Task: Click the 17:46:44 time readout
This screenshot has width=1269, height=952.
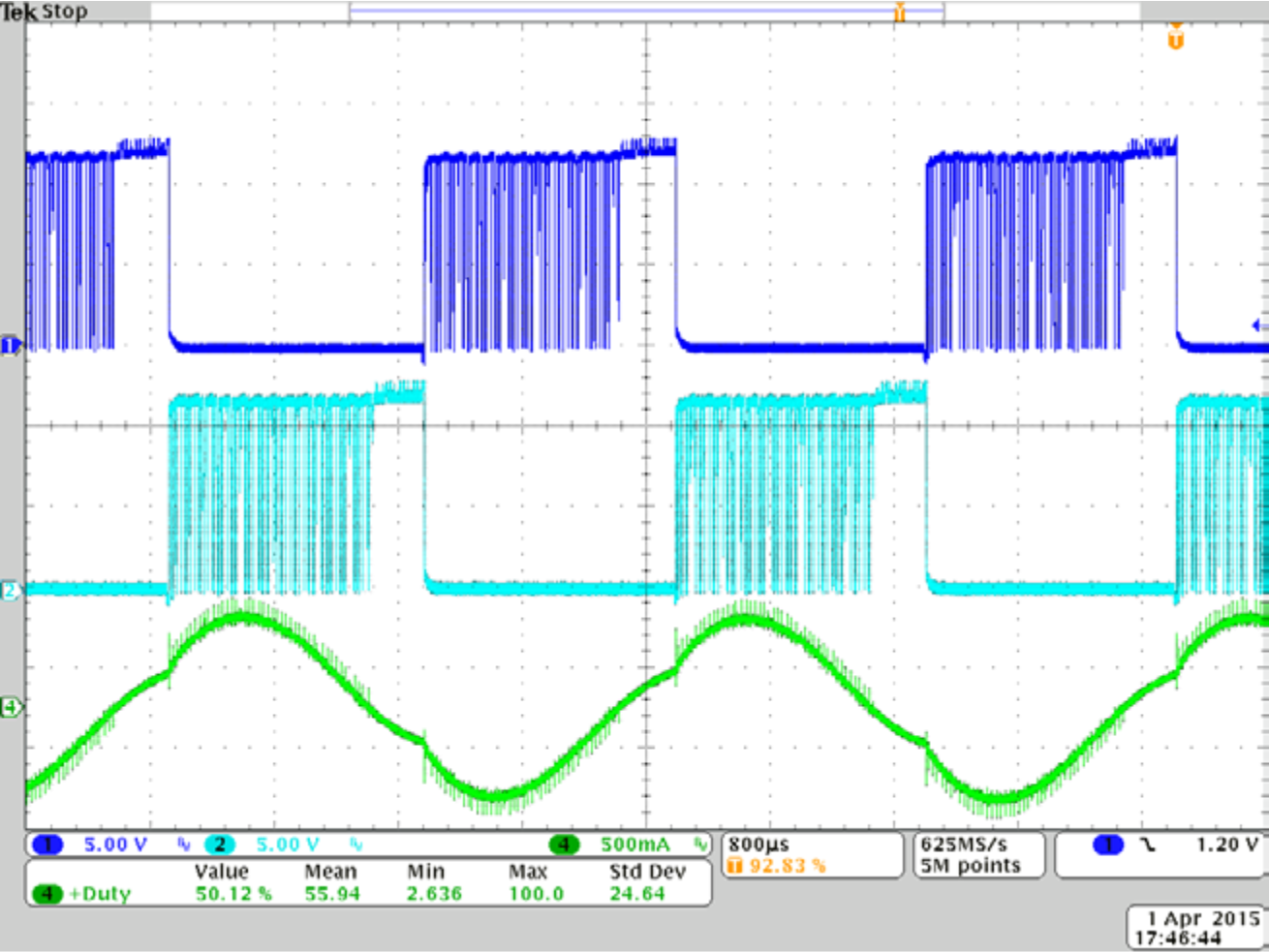Action: 1177,937
